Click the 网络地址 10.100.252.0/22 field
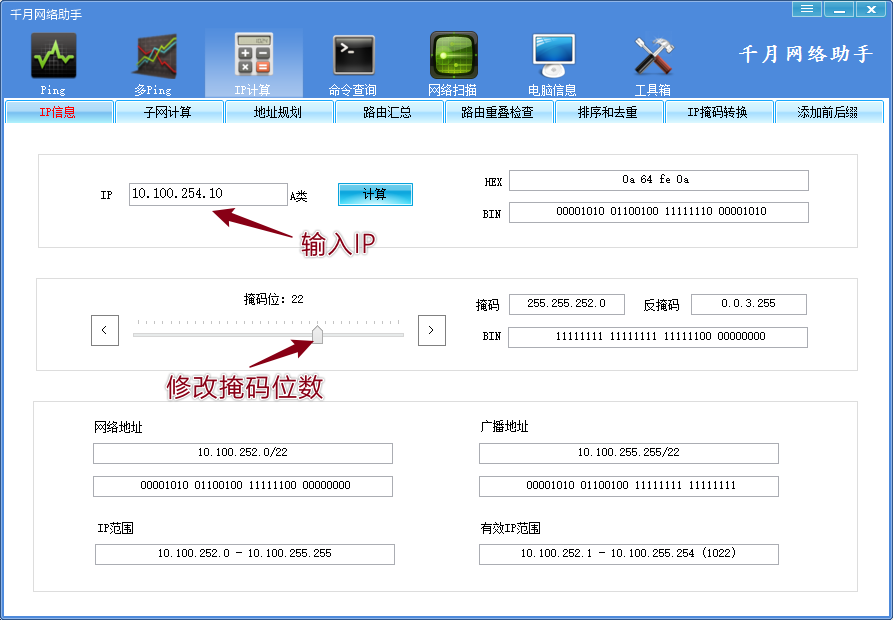 [x=243, y=453]
